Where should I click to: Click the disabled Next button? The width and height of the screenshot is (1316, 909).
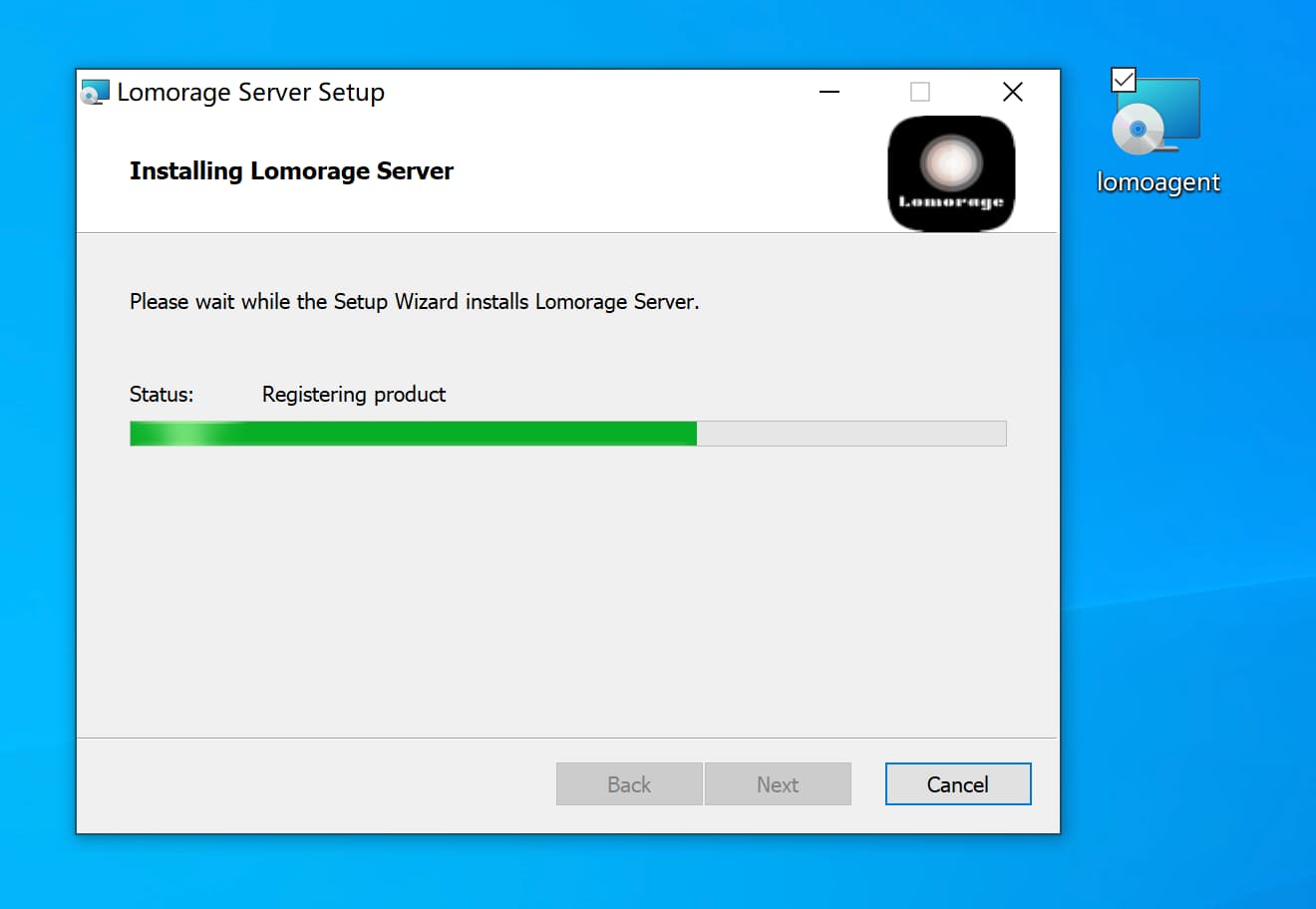click(778, 784)
